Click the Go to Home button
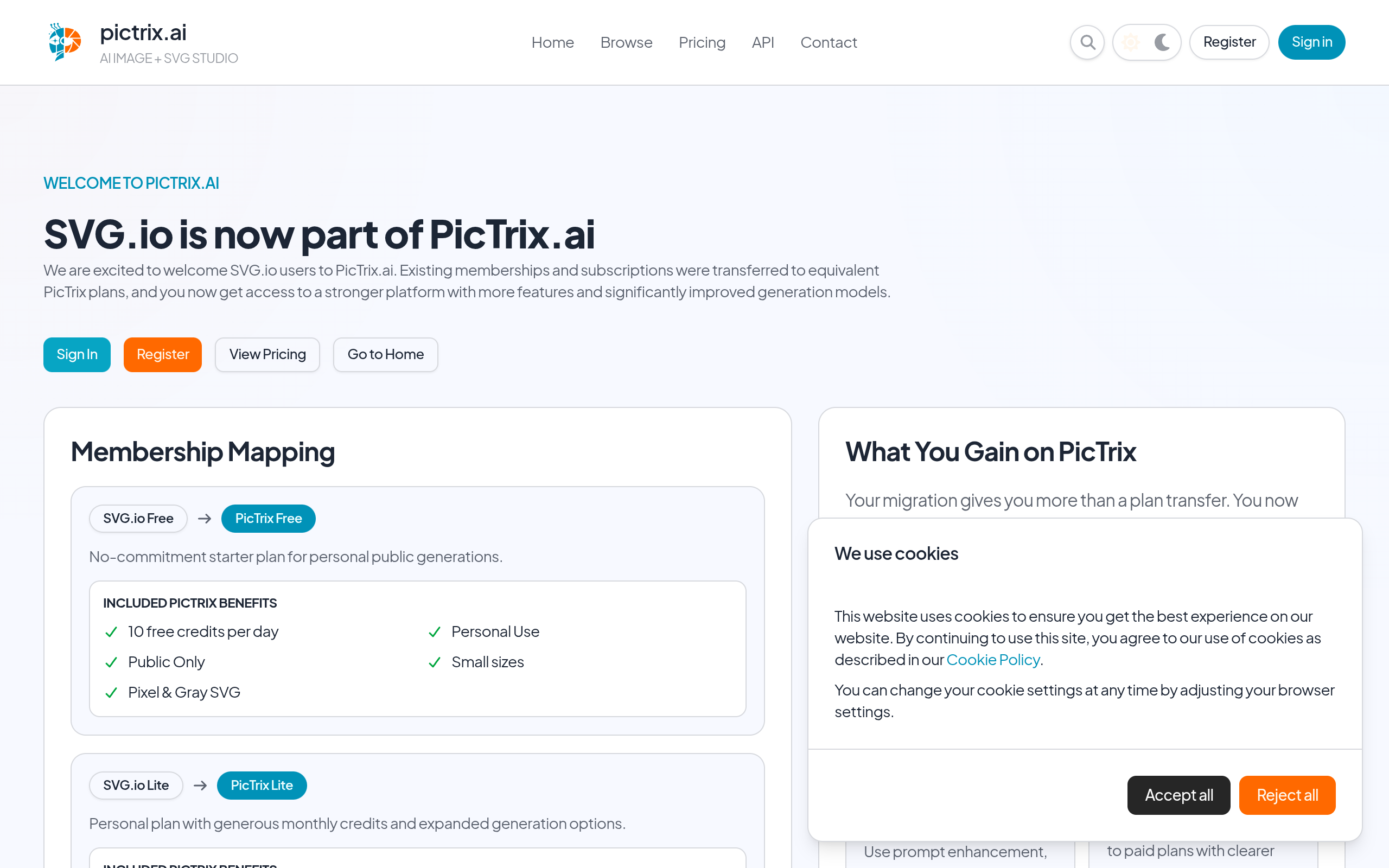1389x868 pixels. (386, 354)
